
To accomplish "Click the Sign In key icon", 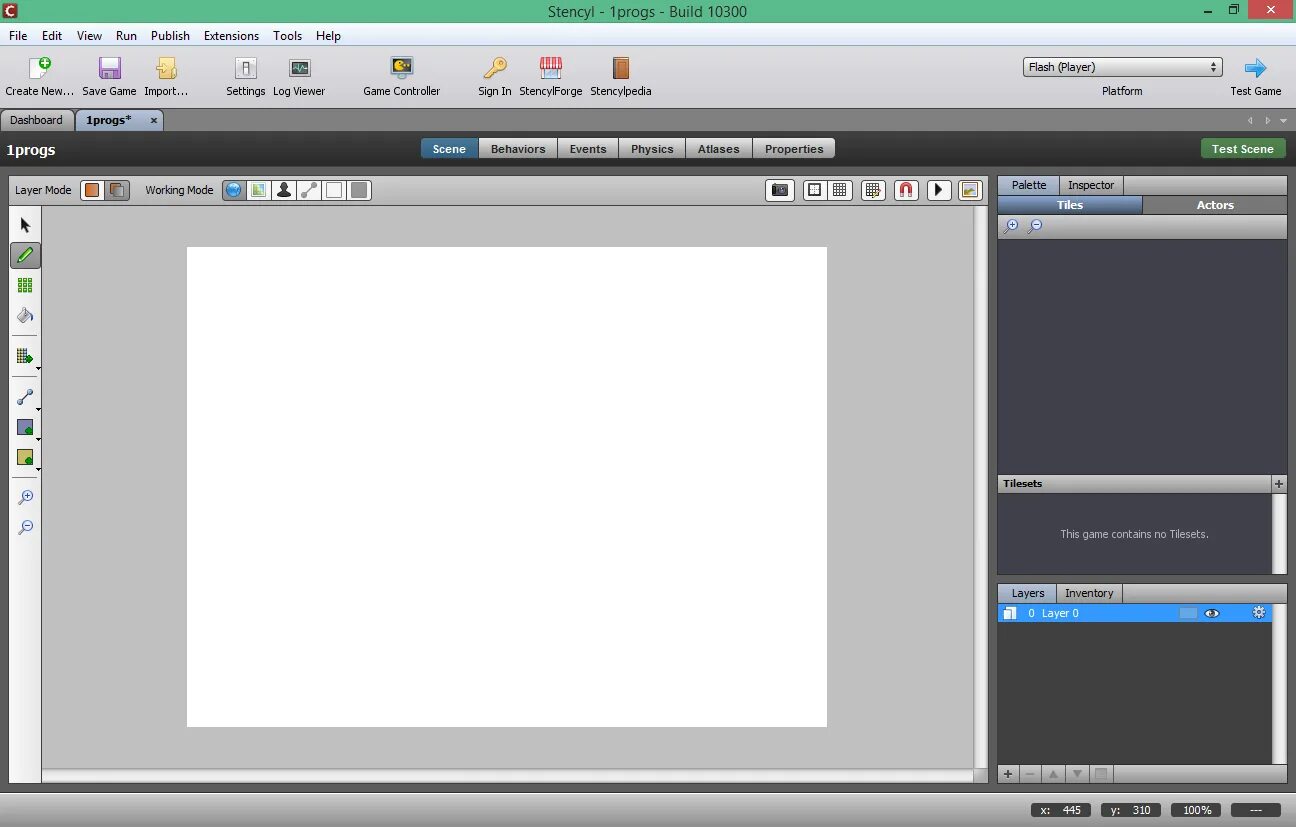I will 494,68.
